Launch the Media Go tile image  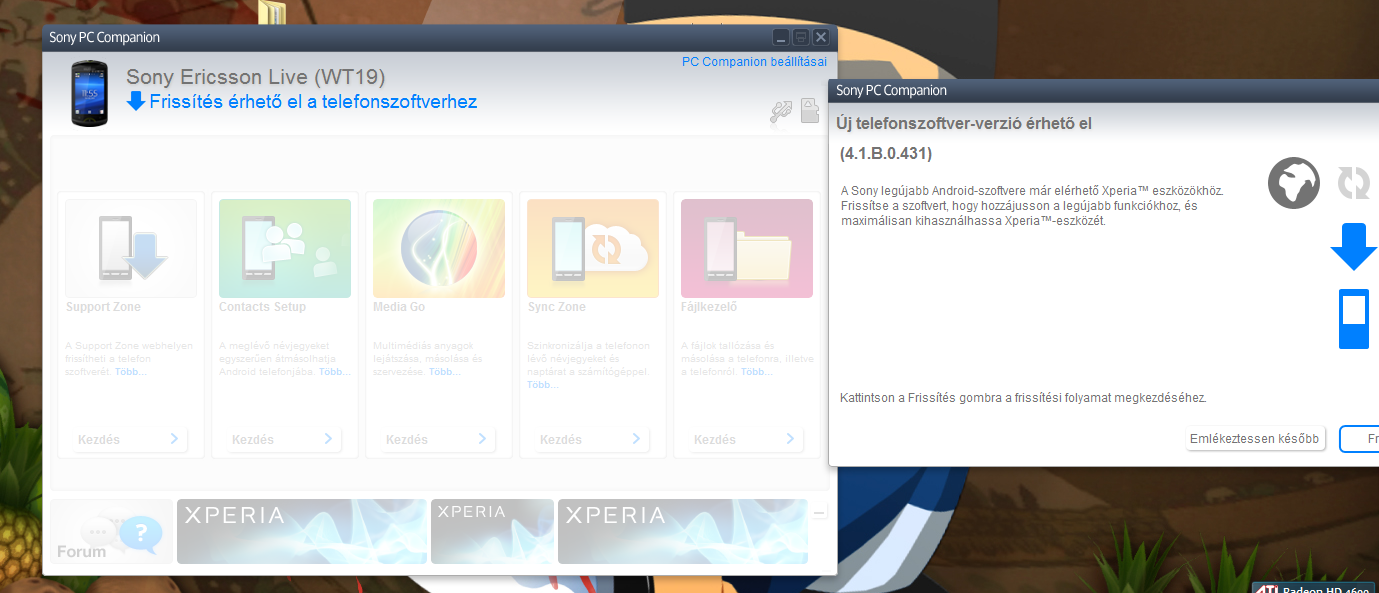[439, 248]
